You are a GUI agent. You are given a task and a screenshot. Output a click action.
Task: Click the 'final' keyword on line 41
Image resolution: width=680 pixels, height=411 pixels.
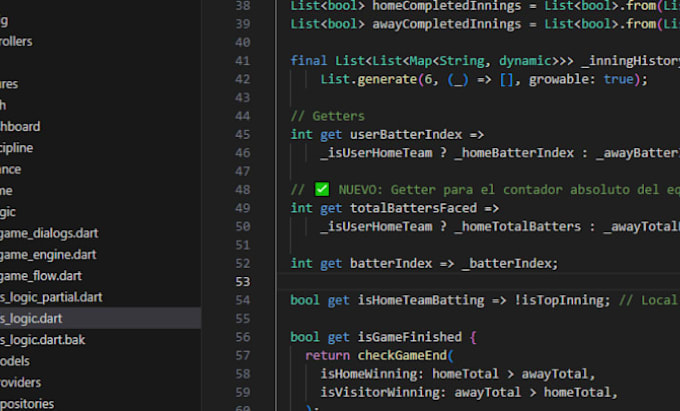[308, 60]
